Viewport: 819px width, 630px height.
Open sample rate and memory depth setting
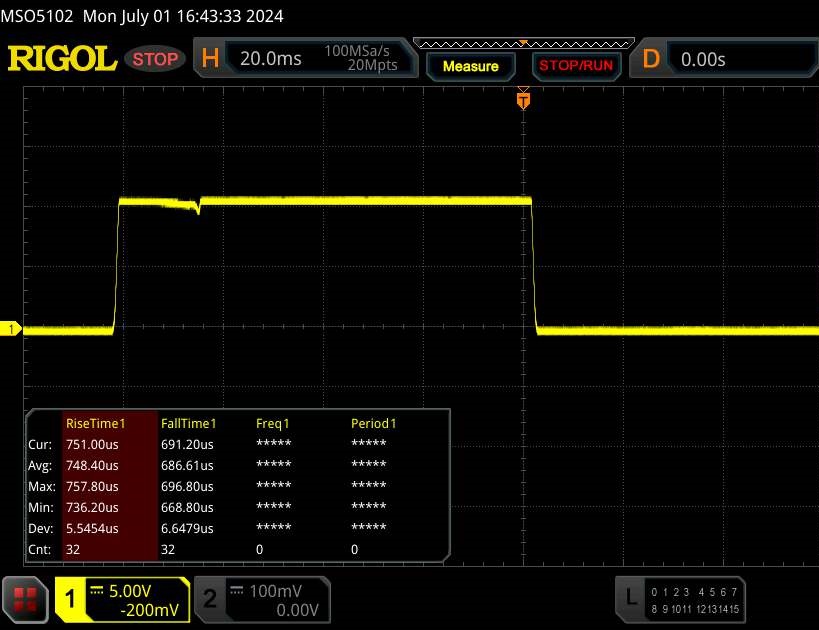(x=360, y=59)
